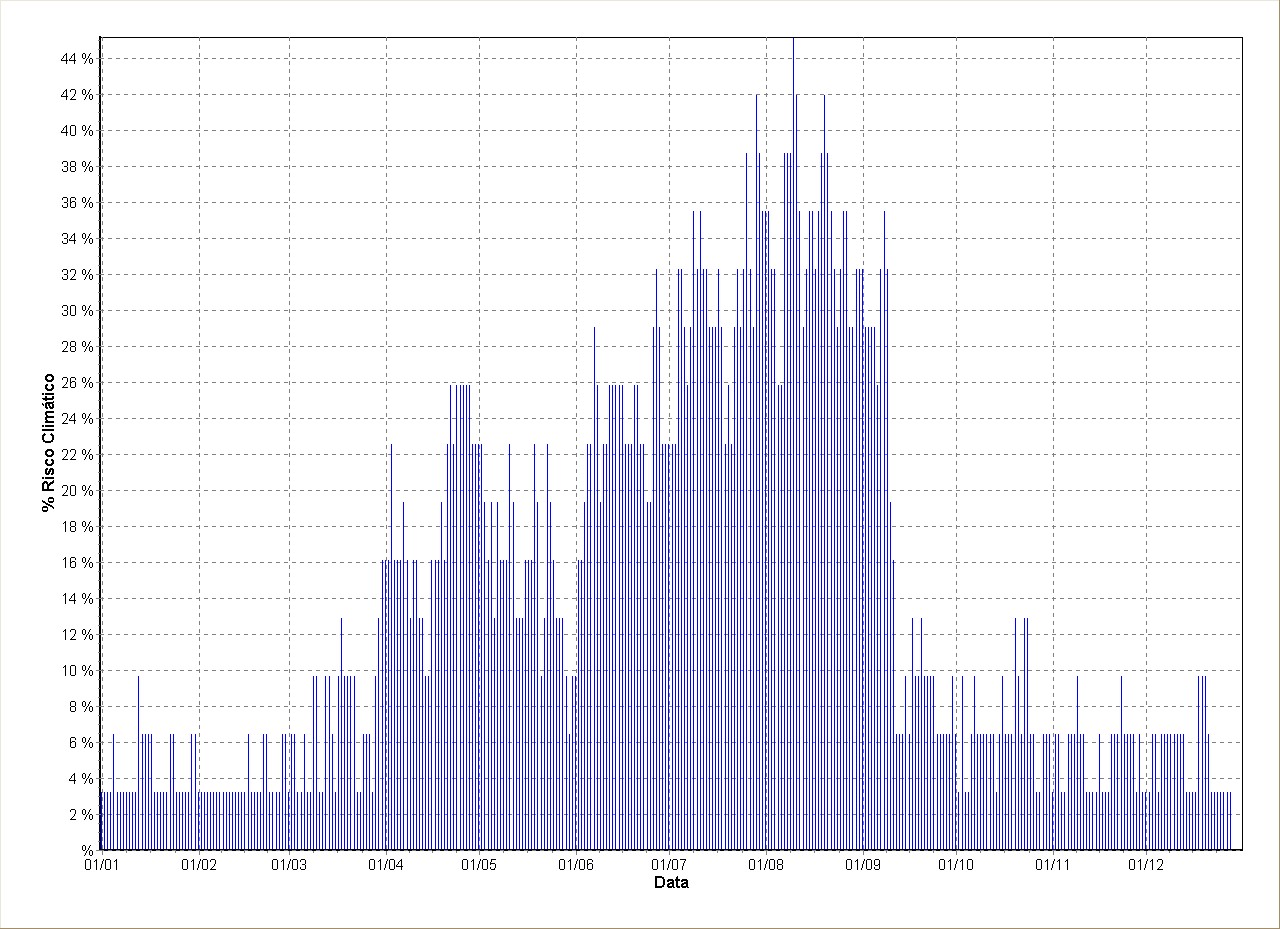The height and width of the screenshot is (929, 1280).
Task: Select the '10 %' y-axis tick label
Action: pyautogui.click(x=77, y=671)
